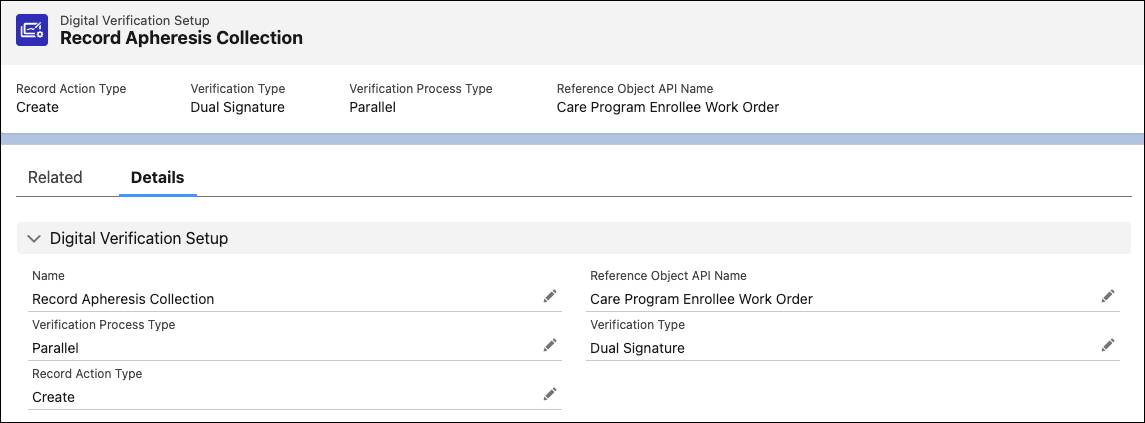Click the Dual Signature value in details
Viewport: 1145px width, 423px height.
click(x=637, y=348)
